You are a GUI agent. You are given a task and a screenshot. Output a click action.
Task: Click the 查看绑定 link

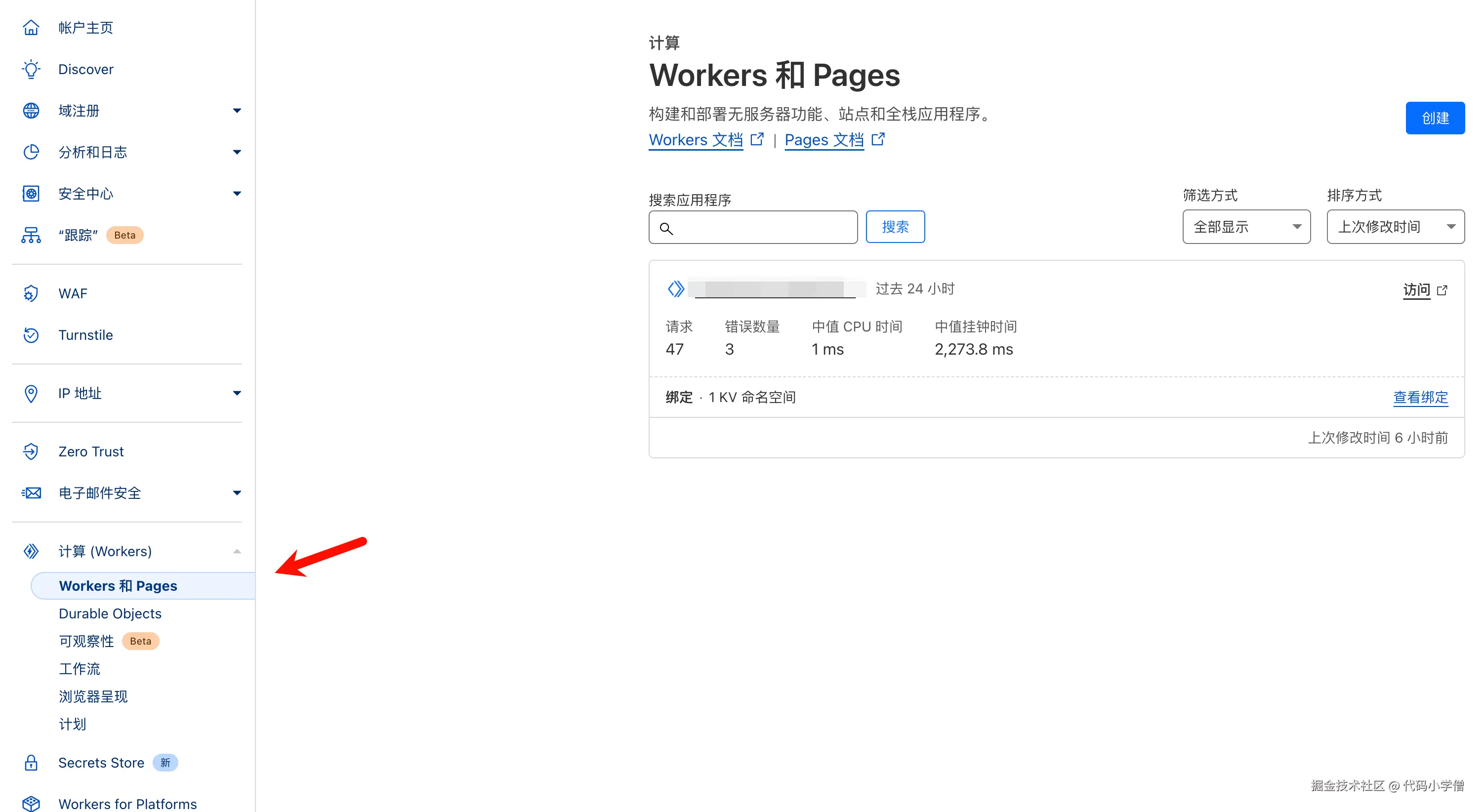click(1420, 398)
